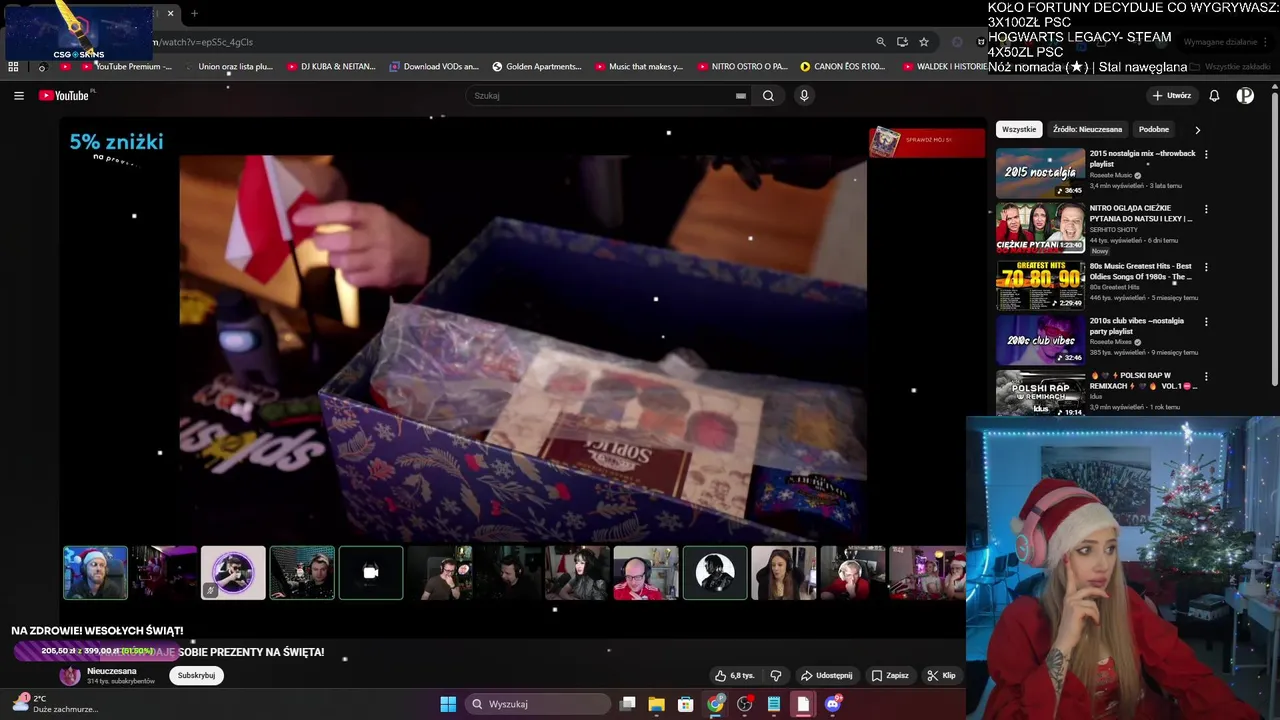Viewport: 1280px width, 720px height.
Task: Select the Wszystkie filter chip
Action: (x=1019, y=129)
